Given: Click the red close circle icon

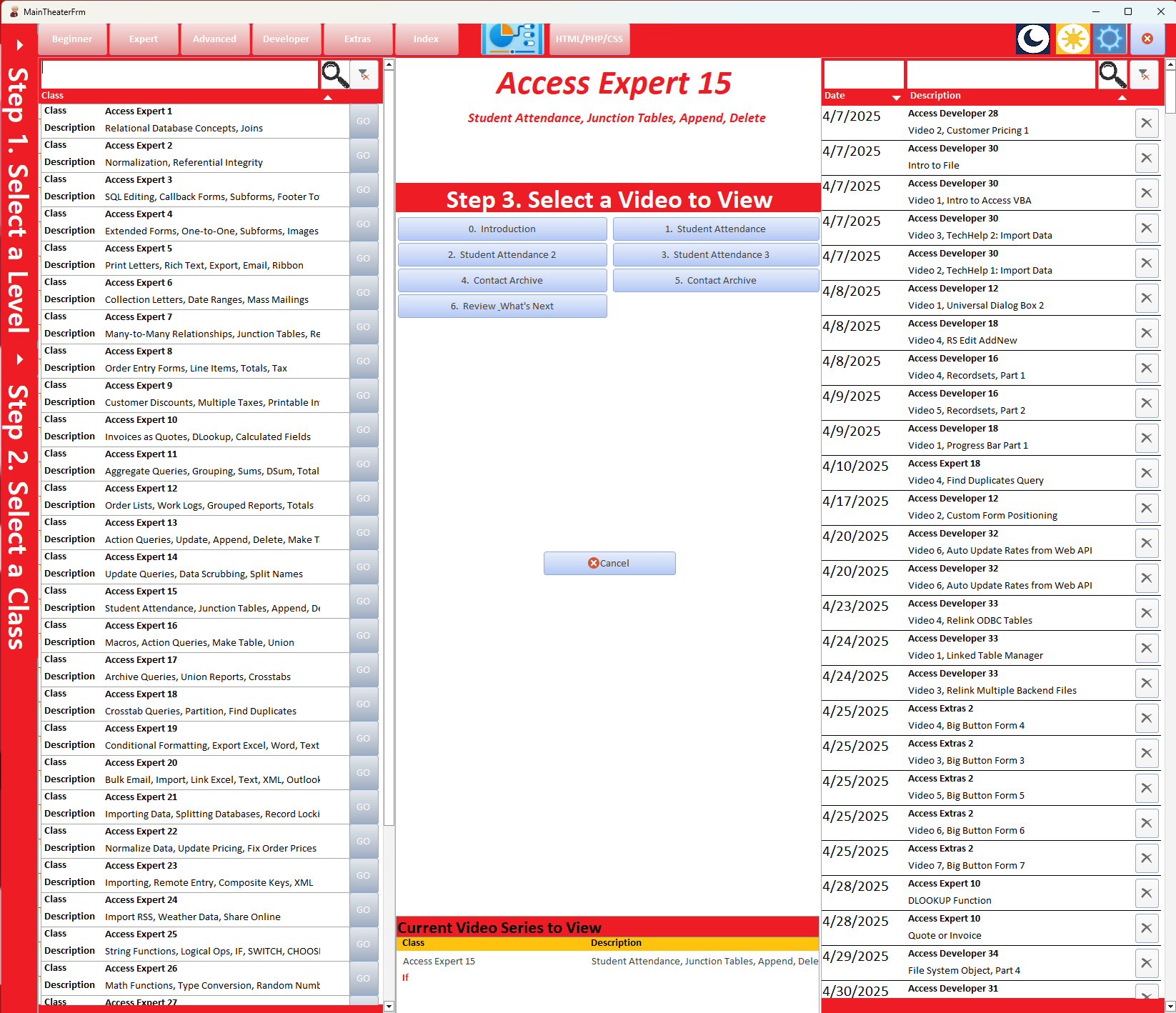Looking at the screenshot, I should pos(1147,39).
